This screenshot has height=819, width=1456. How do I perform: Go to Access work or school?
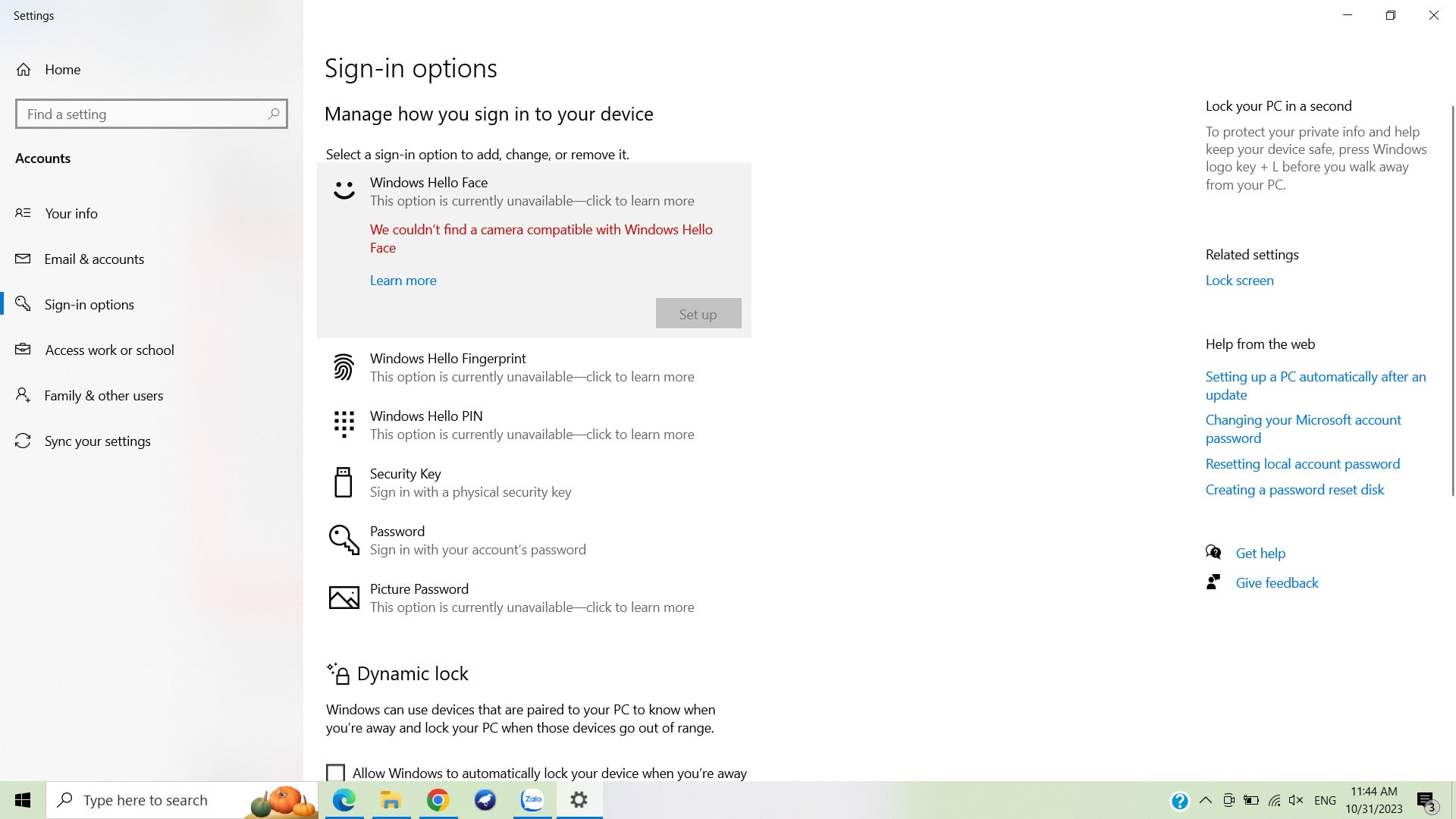152,350
